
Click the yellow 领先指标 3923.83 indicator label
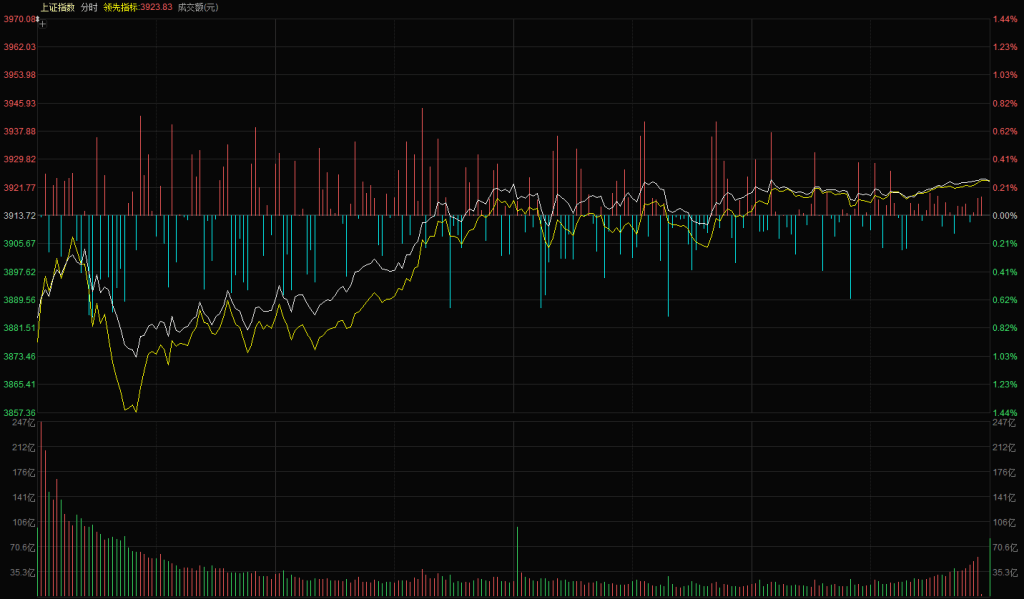point(138,6)
